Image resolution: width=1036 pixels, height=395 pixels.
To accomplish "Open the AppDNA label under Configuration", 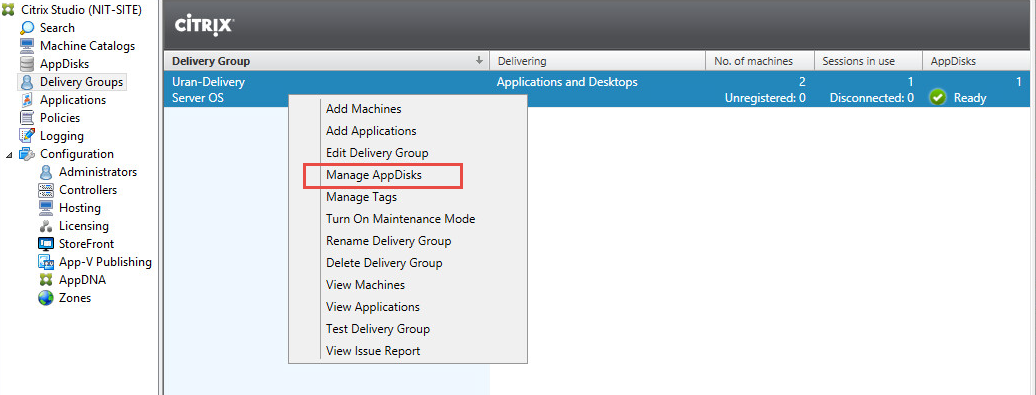I will click(82, 279).
